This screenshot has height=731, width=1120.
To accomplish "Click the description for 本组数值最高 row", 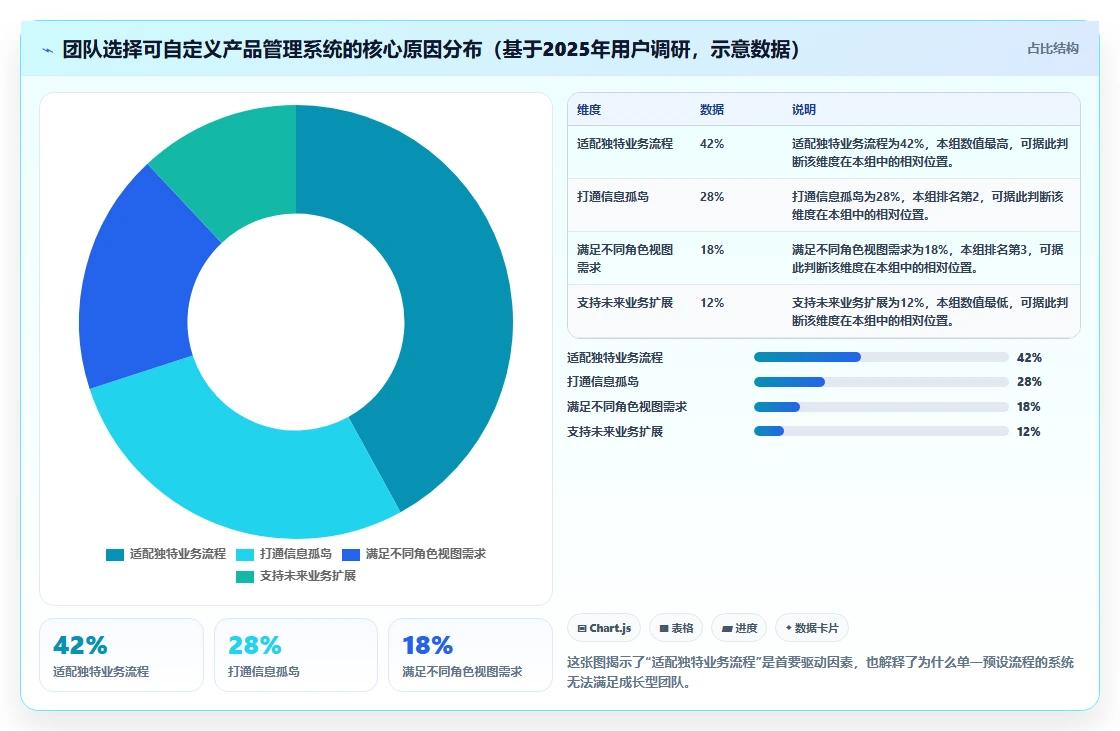I will 930,153.
